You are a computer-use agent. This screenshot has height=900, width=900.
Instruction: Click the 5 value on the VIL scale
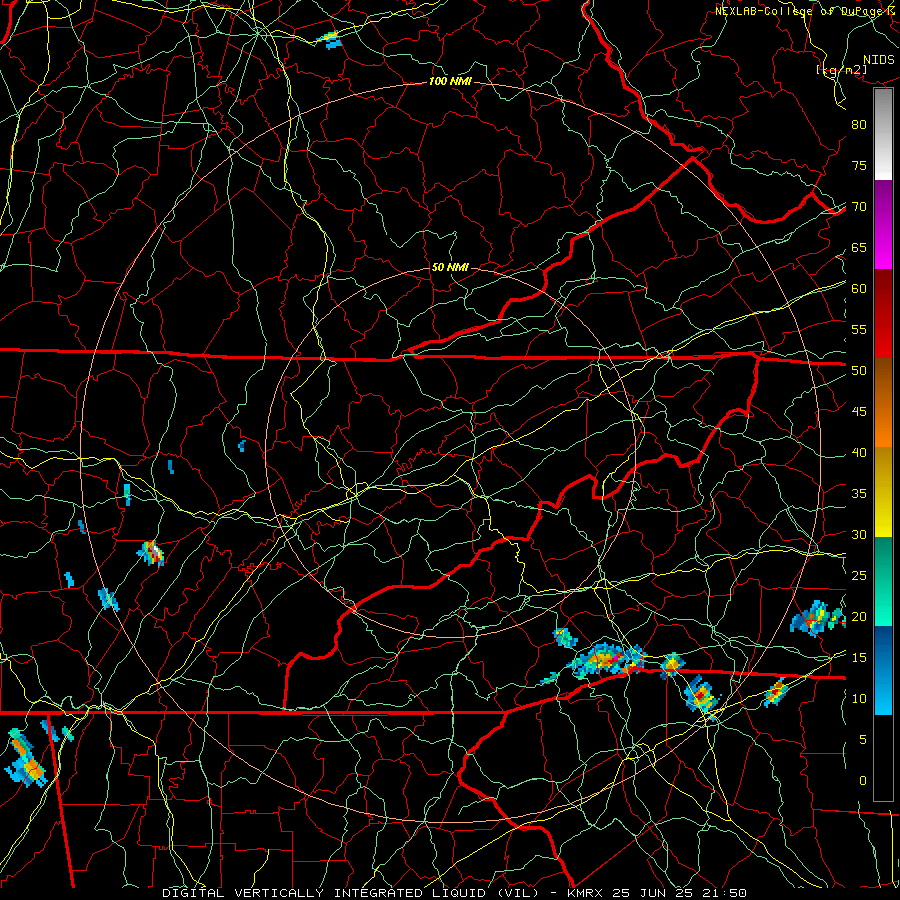pos(863,740)
